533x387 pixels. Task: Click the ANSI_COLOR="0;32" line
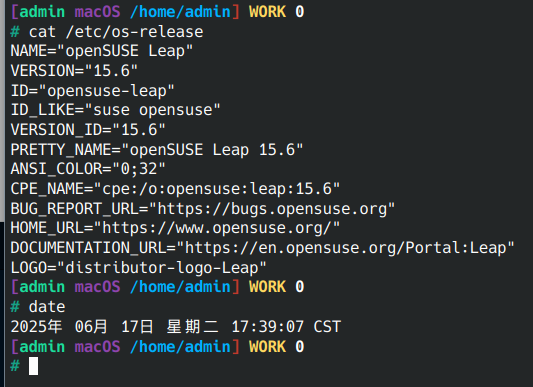pyautogui.click(x=88, y=169)
